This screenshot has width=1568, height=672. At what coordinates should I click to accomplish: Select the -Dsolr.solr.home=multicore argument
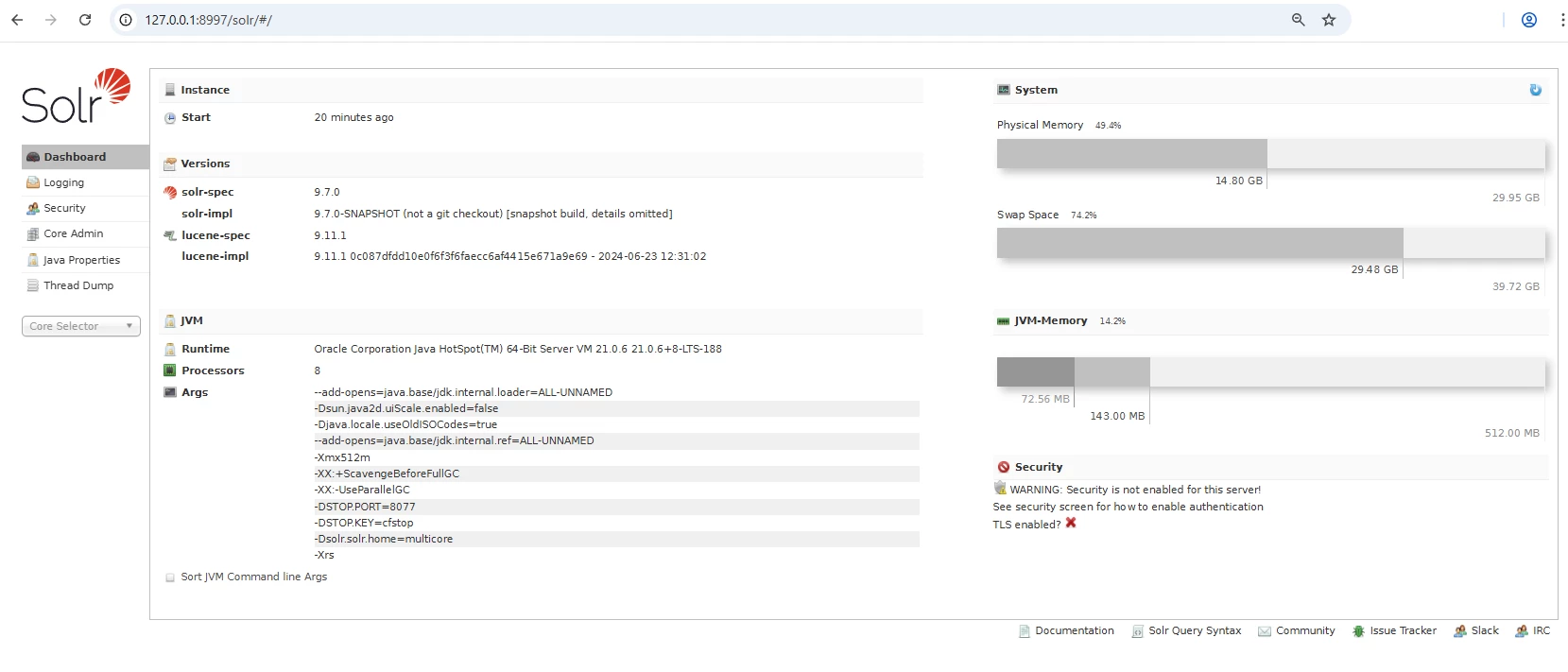coord(384,539)
